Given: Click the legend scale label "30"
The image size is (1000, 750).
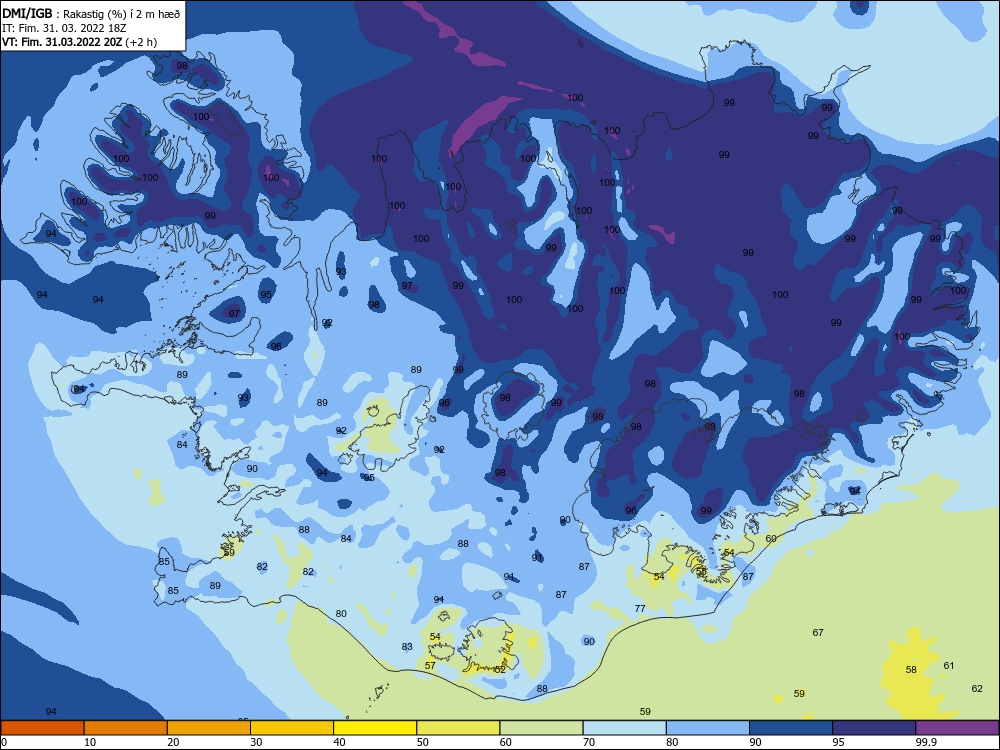Looking at the screenshot, I should pos(256,742).
